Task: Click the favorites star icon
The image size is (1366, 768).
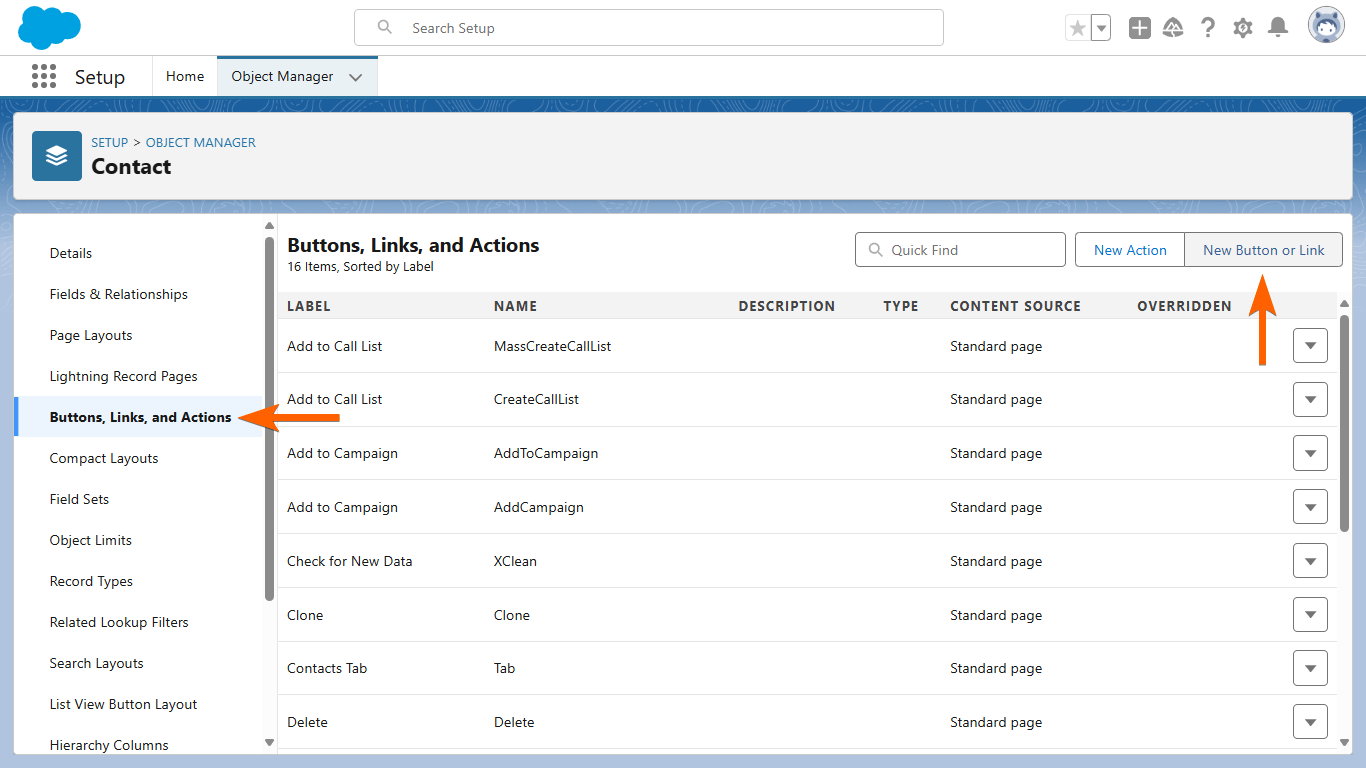Action: (x=1077, y=28)
